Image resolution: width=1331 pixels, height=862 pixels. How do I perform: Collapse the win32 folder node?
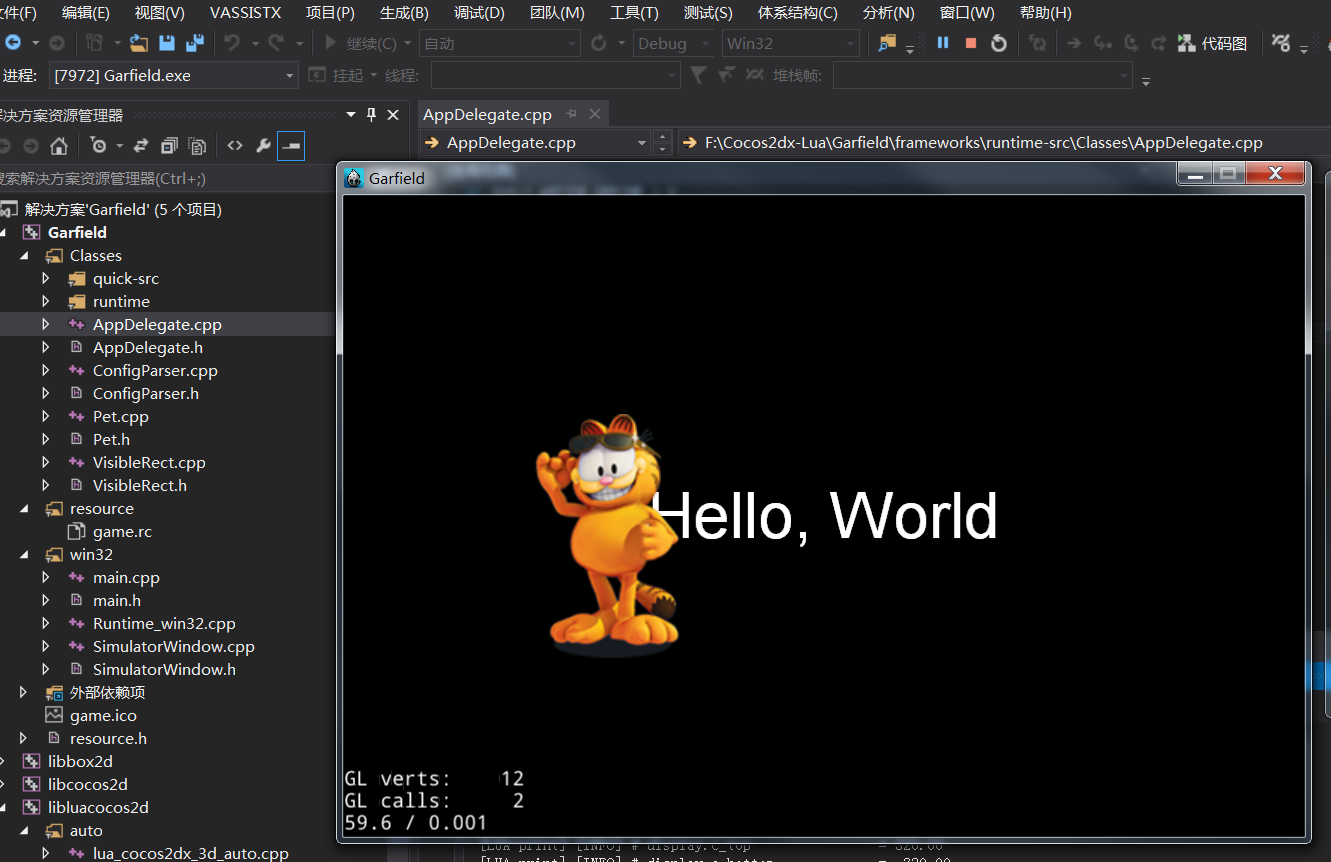coord(24,554)
